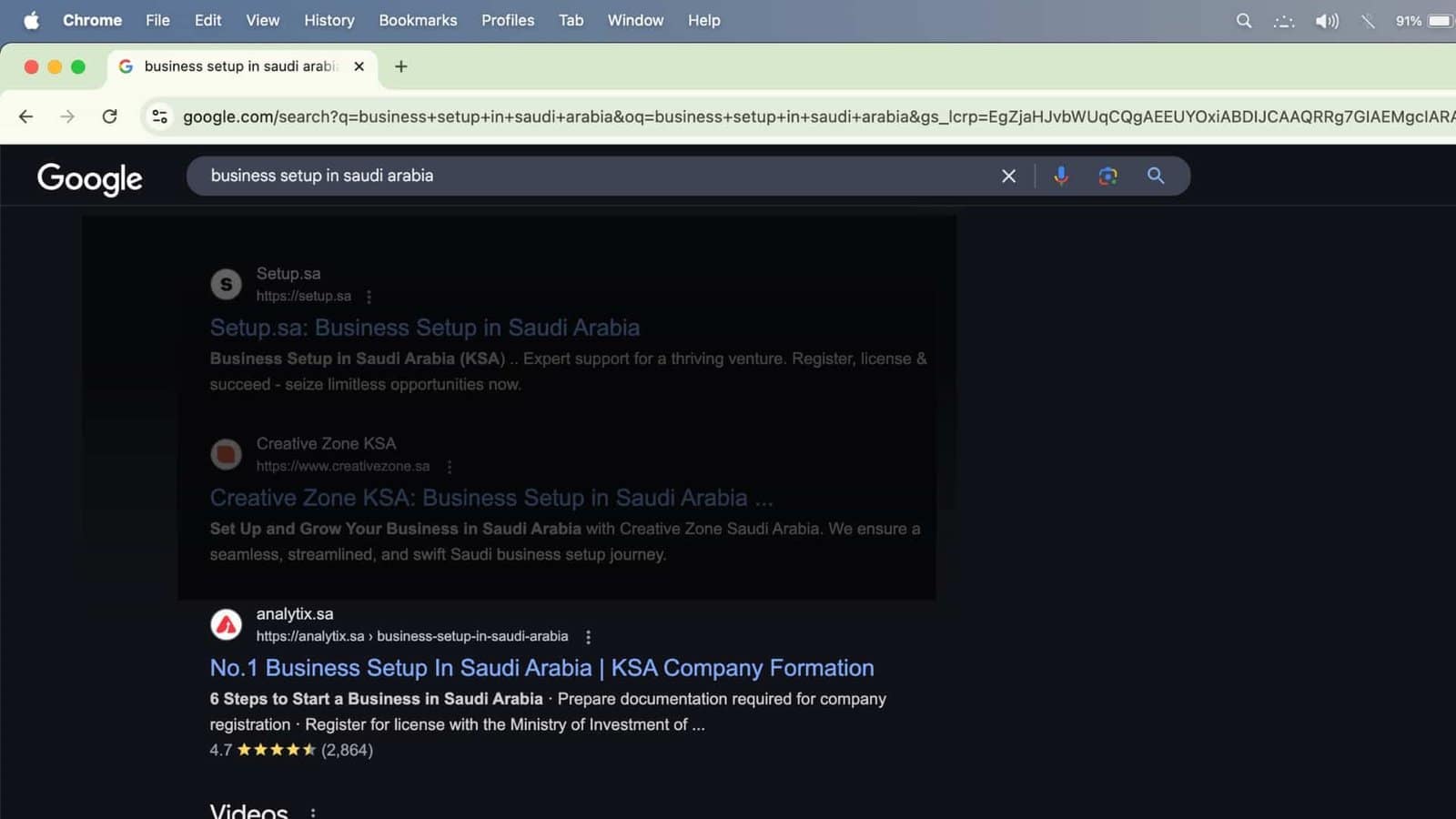
Task: Open the Setup.sa Business Setup result link
Action: 424,328
